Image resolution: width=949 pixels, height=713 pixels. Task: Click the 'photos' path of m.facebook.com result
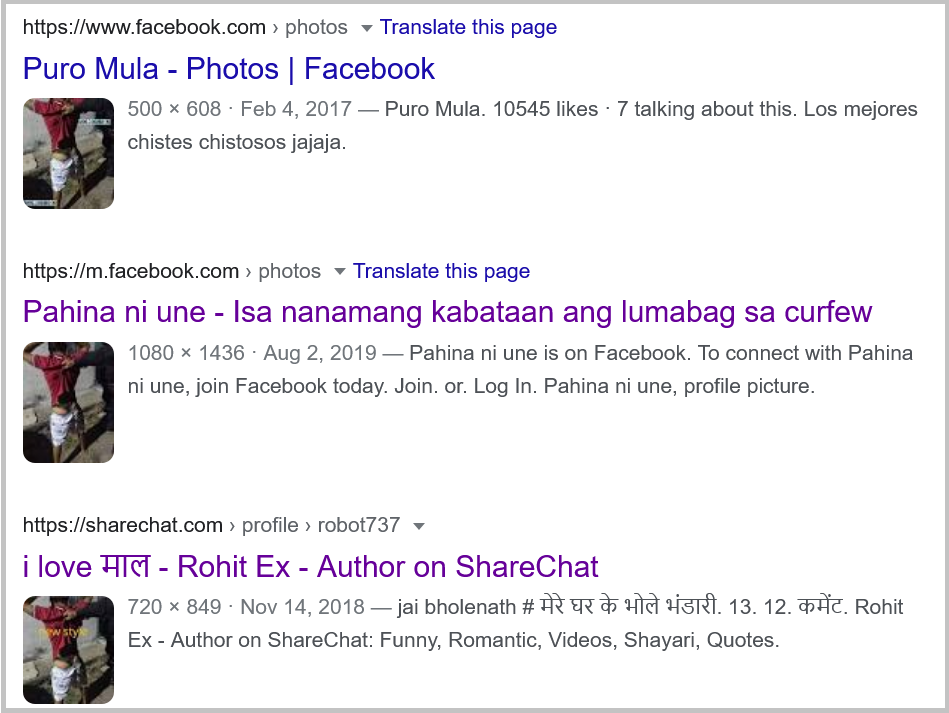click(289, 271)
